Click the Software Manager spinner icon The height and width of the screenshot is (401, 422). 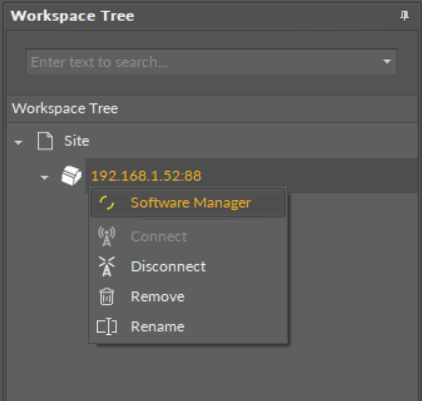(107, 203)
